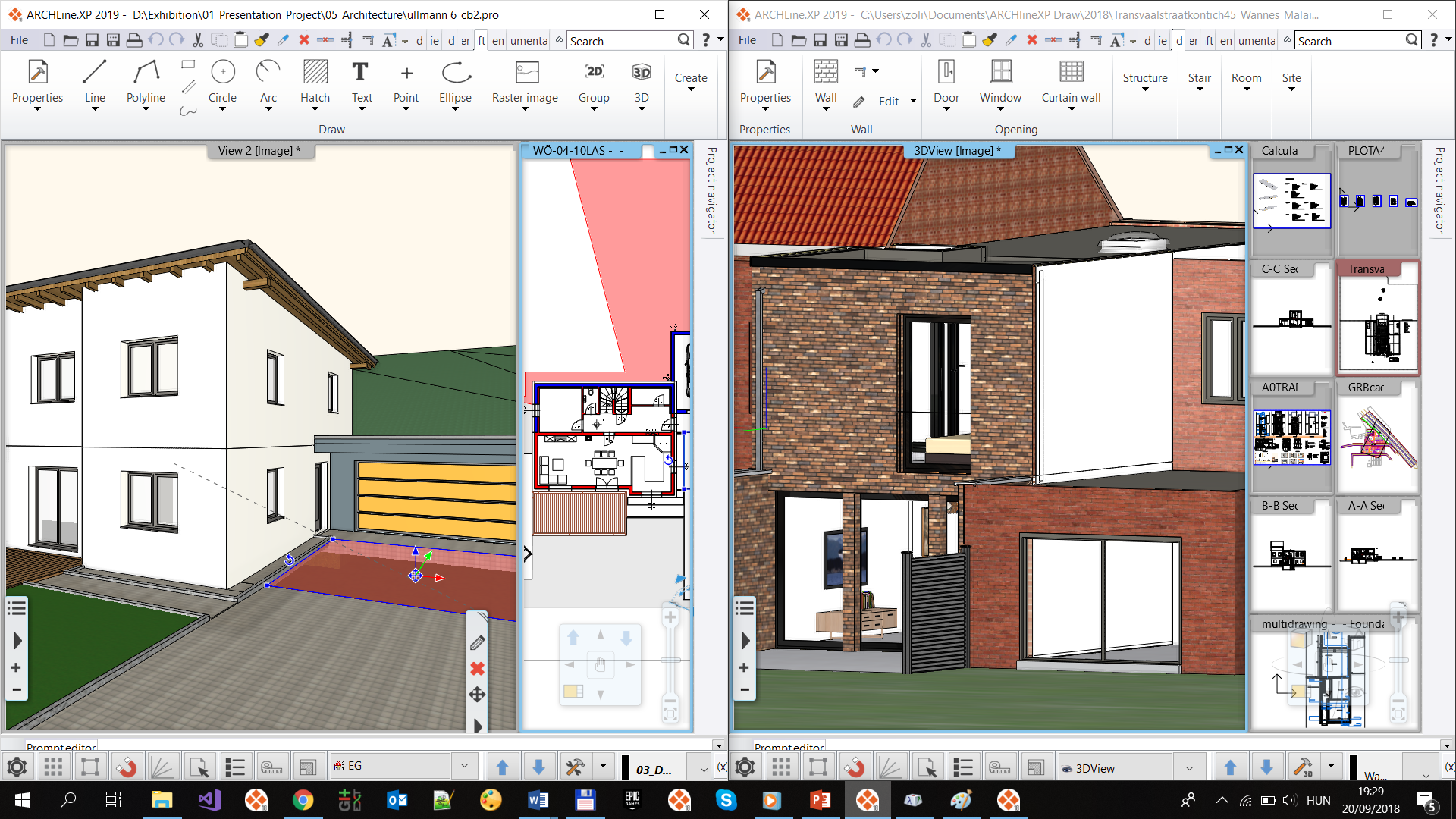Click the Wall tool icon
Viewport: 1456px width, 819px height.
tap(826, 73)
